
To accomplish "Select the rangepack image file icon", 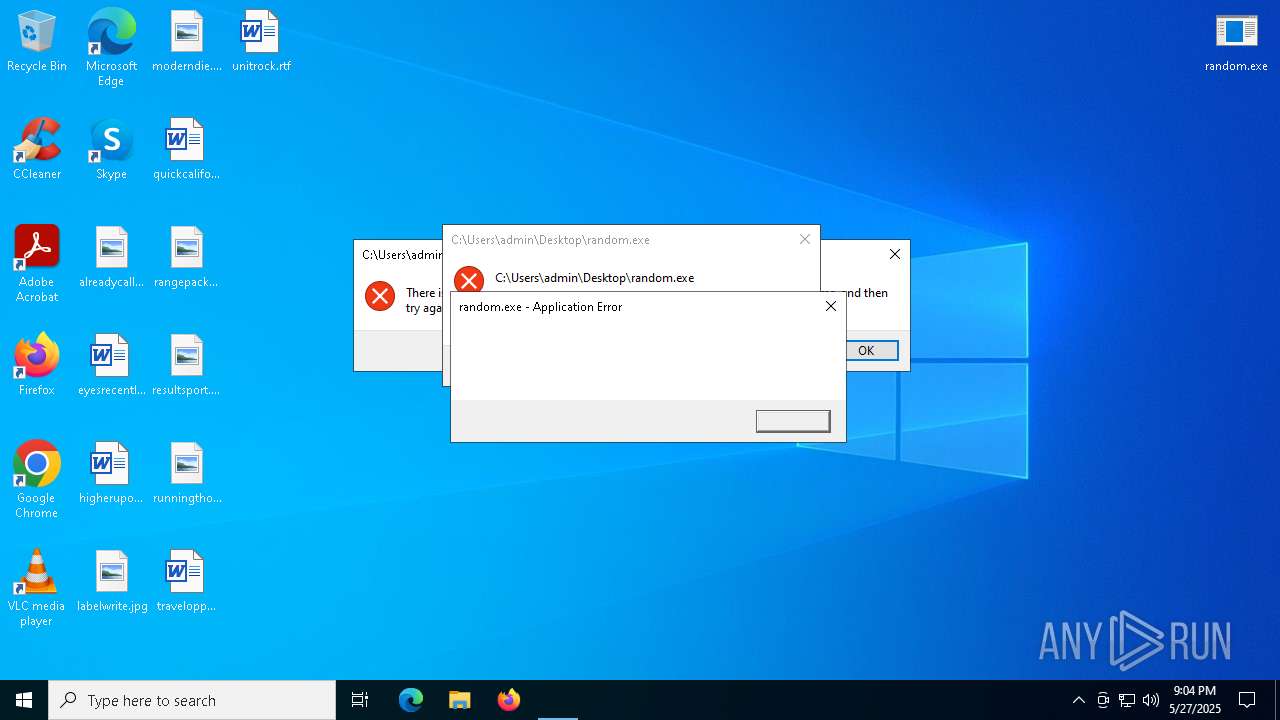I will point(186,258).
